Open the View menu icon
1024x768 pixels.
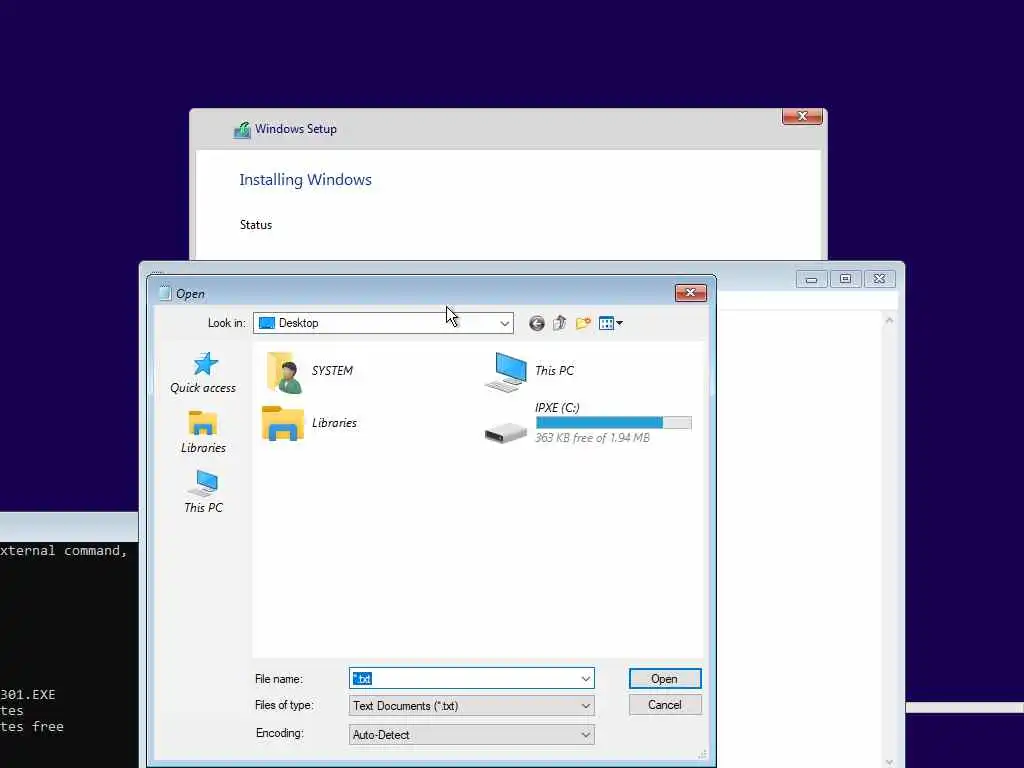click(x=611, y=323)
